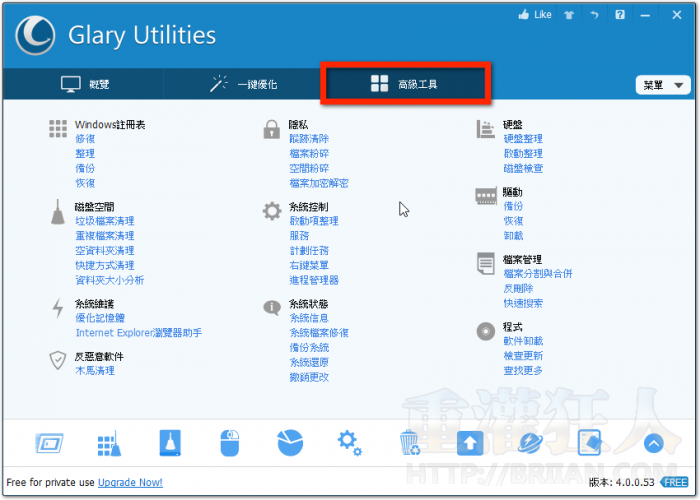Click the 系統維護 lightning bolt icon
The image size is (700, 500).
pyautogui.click(x=58, y=308)
